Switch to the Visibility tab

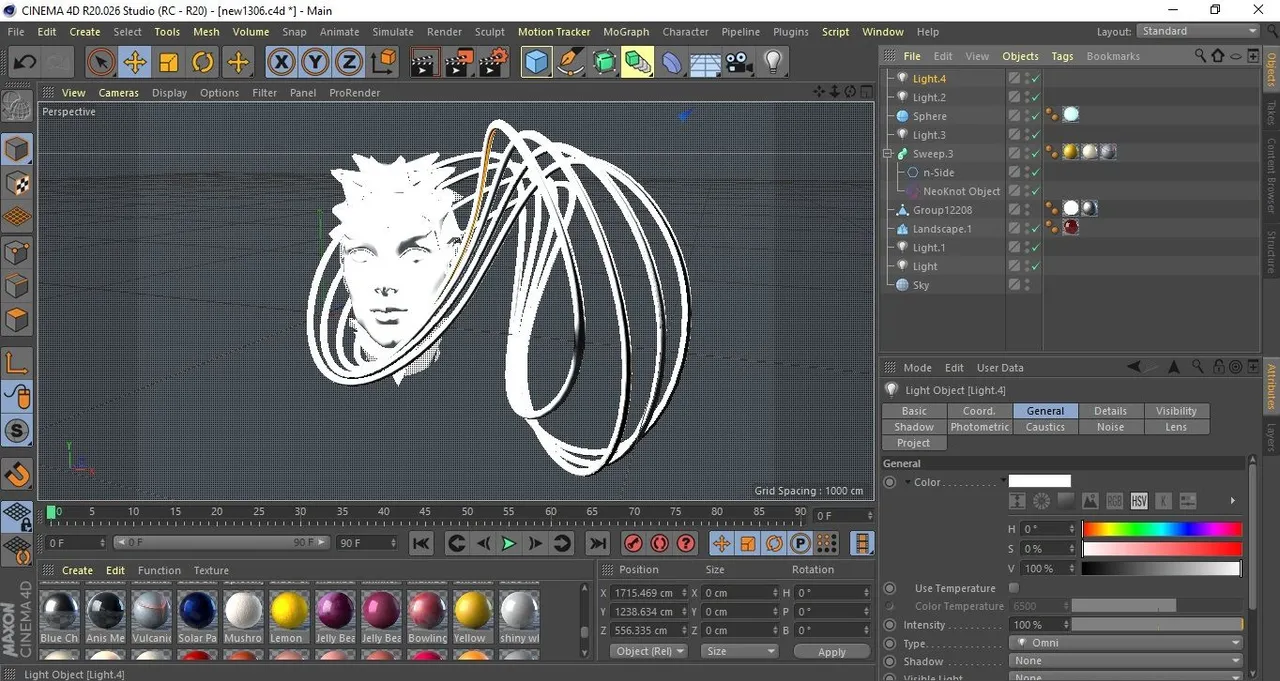pyautogui.click(x=1176, y=411)
